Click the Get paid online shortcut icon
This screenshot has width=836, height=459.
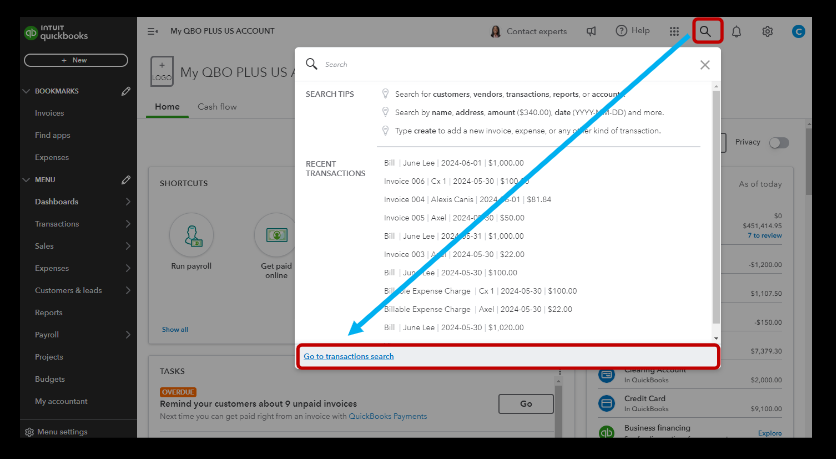click(276, 235)
